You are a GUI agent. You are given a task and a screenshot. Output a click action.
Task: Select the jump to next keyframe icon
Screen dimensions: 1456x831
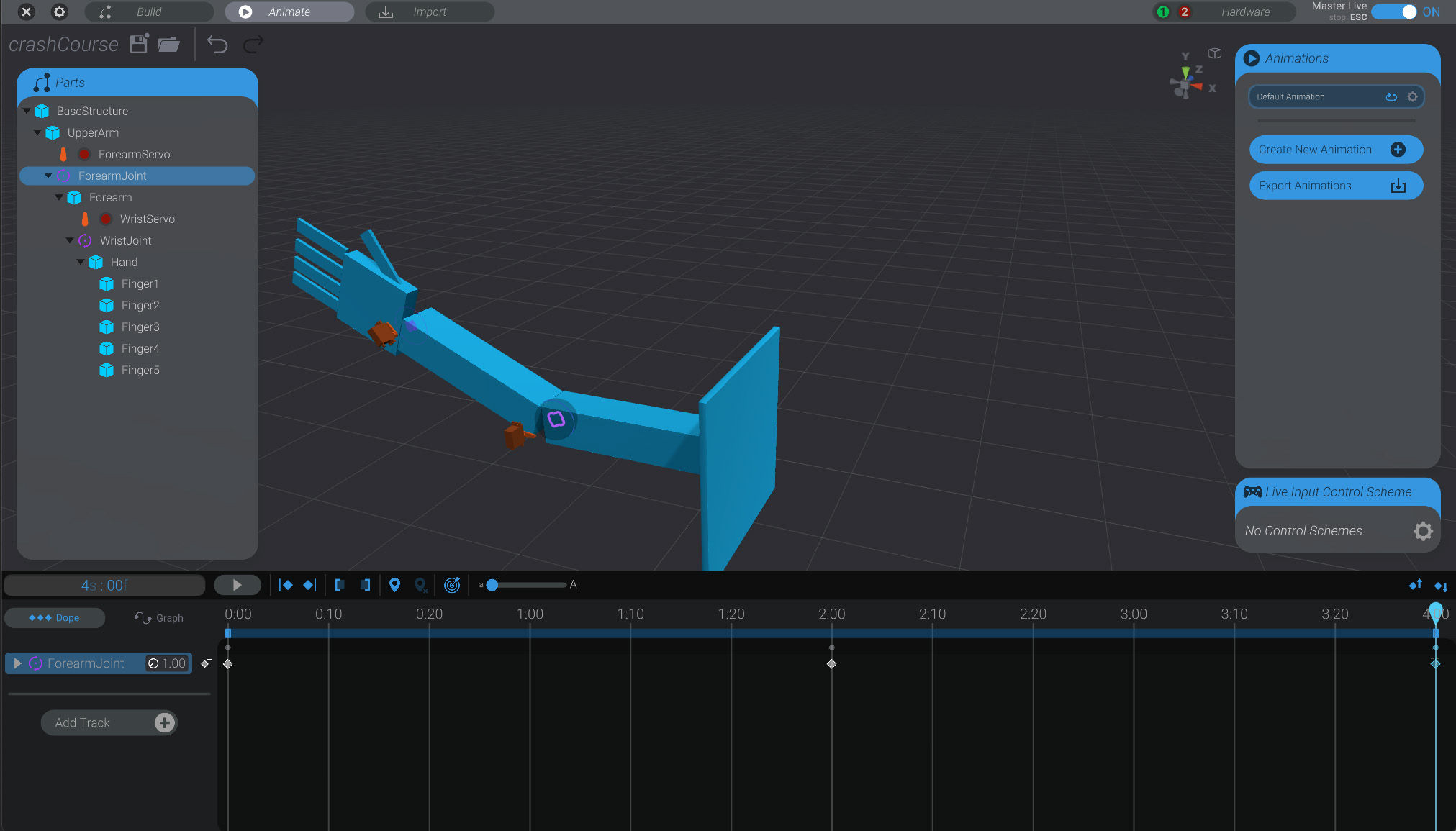[309, 585]
